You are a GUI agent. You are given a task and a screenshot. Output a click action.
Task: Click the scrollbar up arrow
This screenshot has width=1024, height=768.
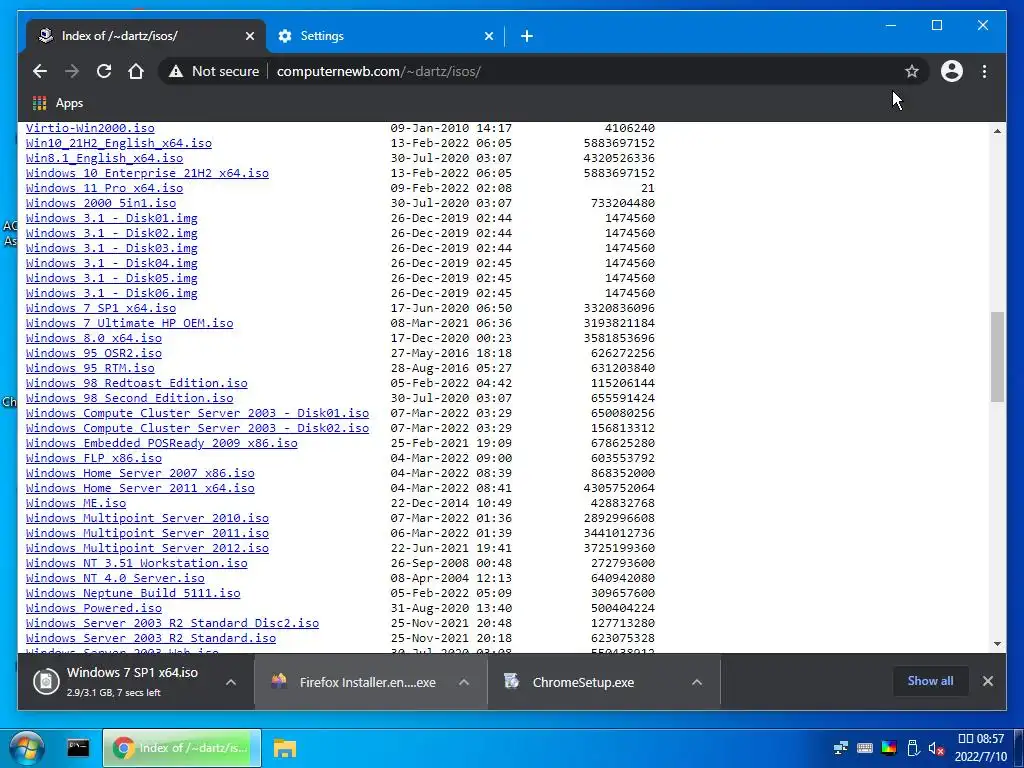click(997, 131)
